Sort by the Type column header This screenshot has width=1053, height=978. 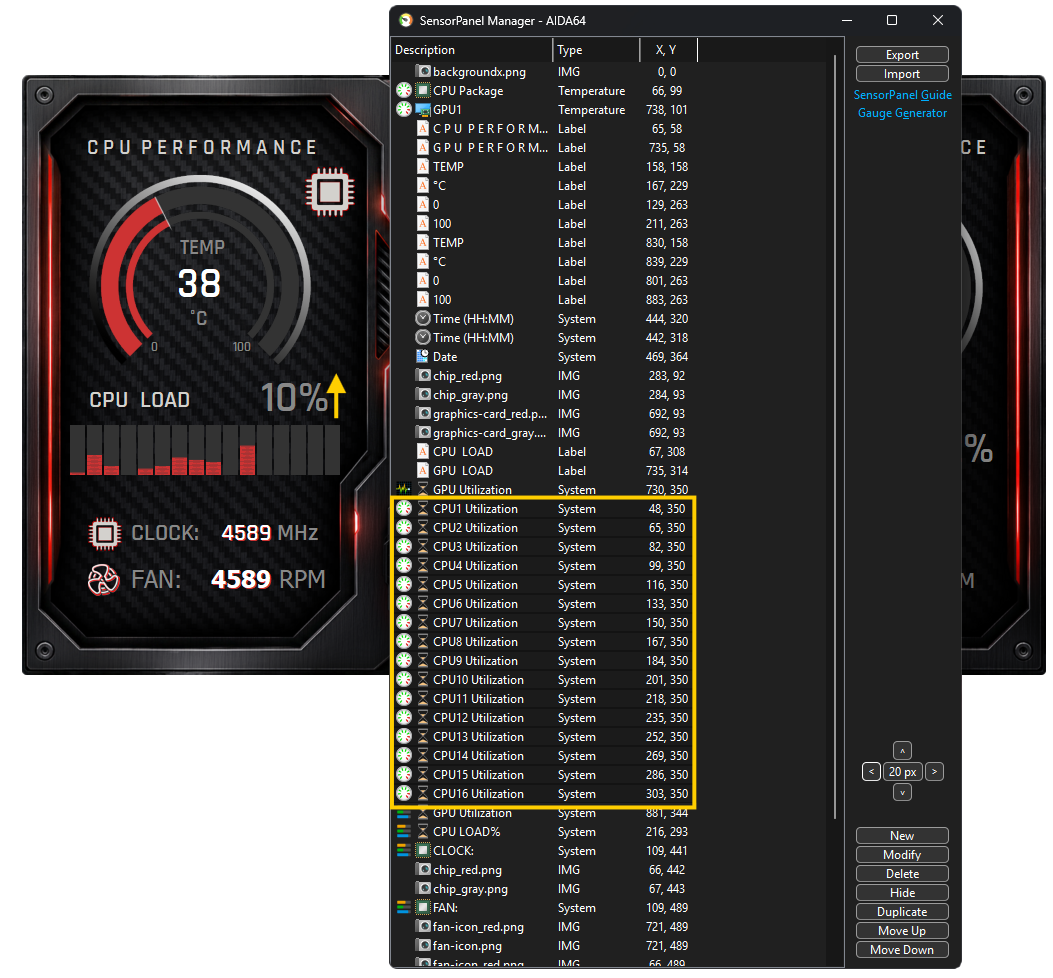[x=596, y=50]
